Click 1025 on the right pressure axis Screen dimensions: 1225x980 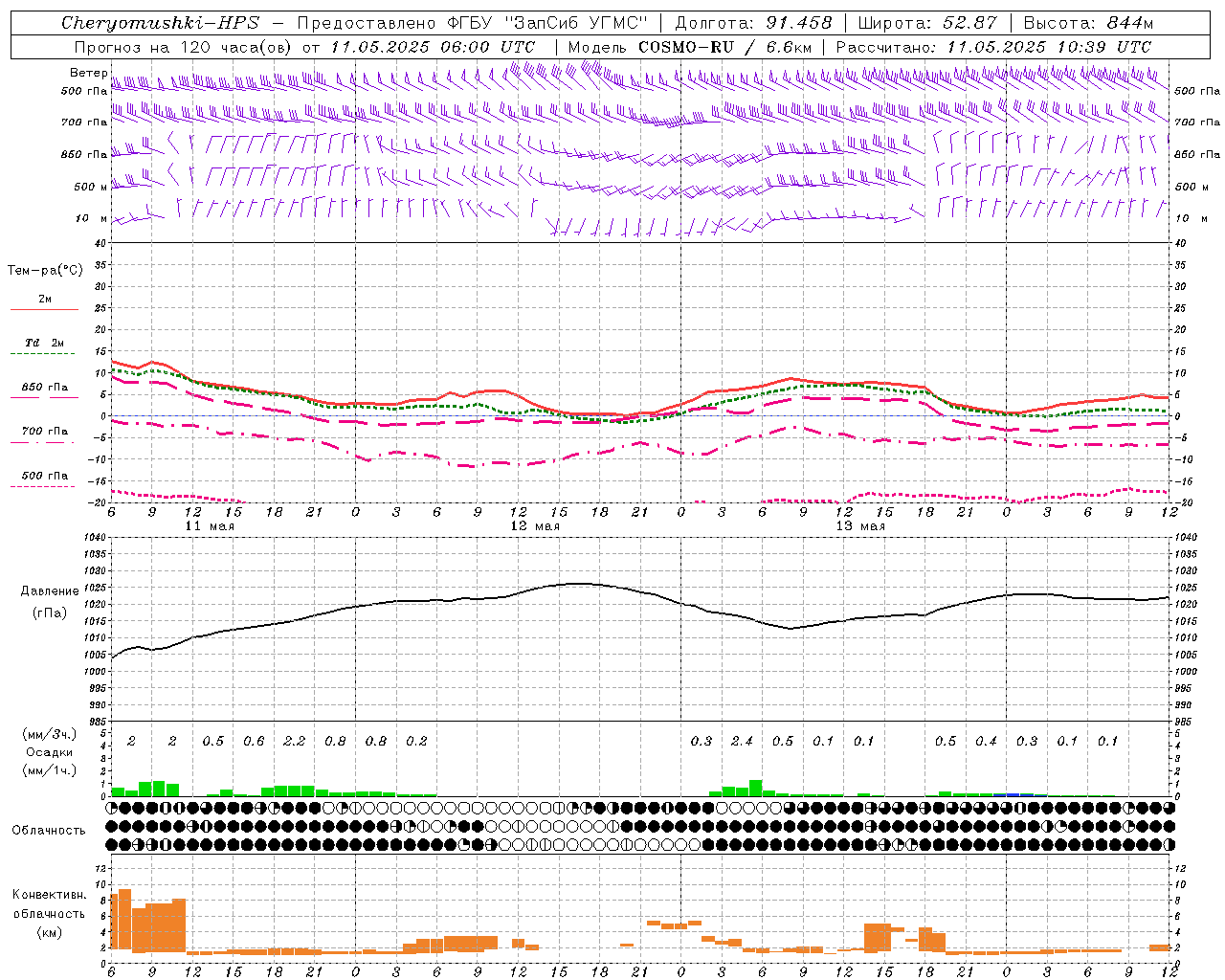(1185, 588)
